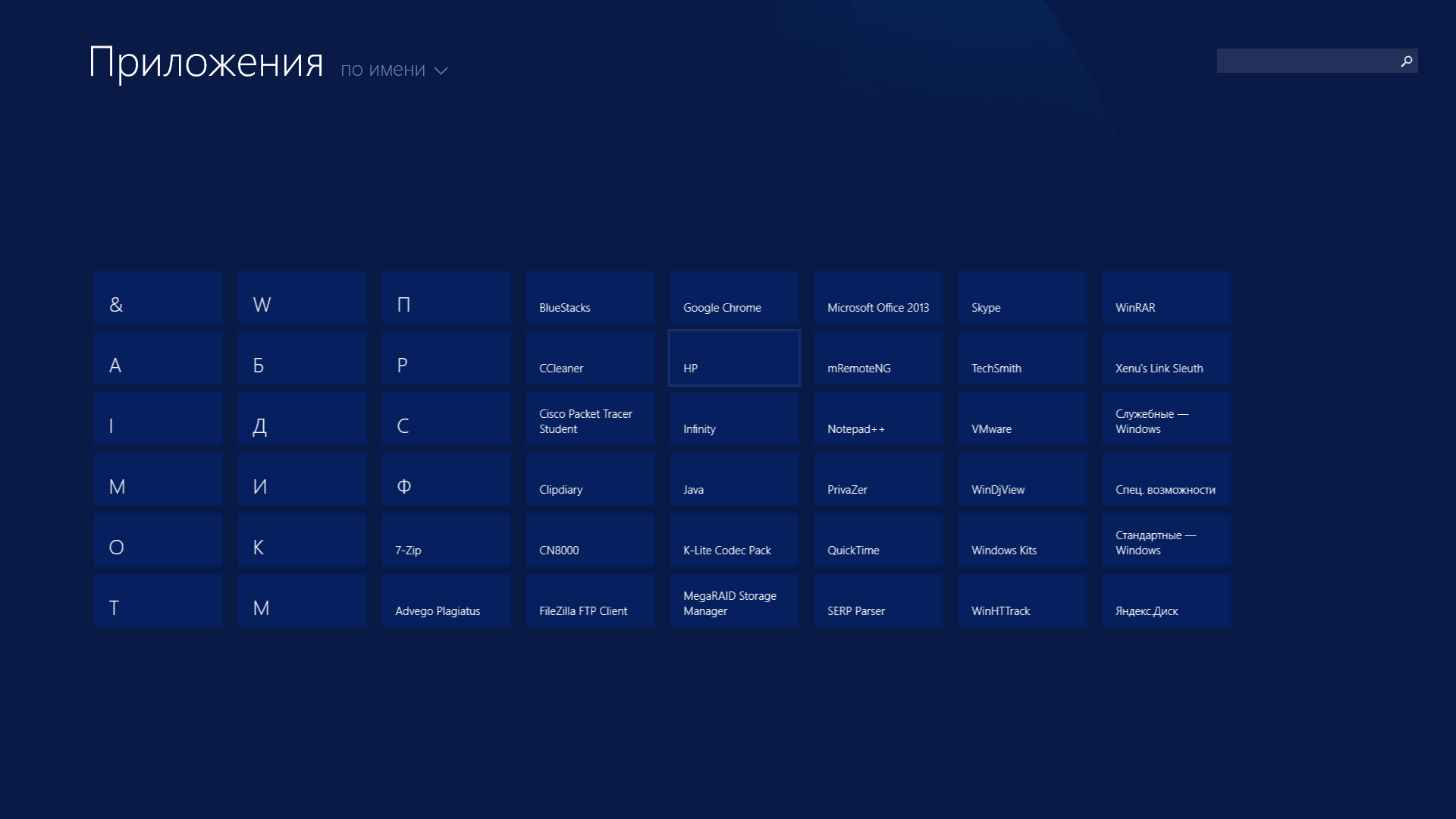Open the 7-Zip group tile

(x=446, y=540)
